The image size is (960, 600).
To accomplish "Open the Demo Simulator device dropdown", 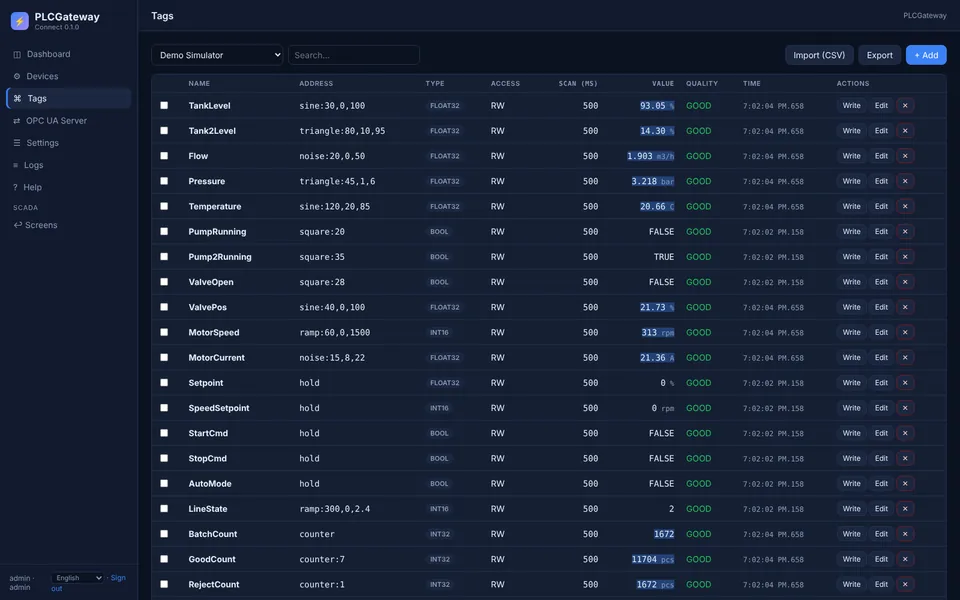I will pos(217,55).
